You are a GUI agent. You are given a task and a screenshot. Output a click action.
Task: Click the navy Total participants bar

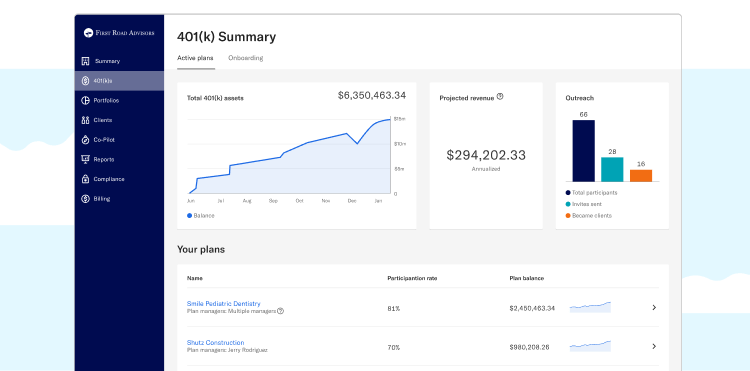(584, 151)
